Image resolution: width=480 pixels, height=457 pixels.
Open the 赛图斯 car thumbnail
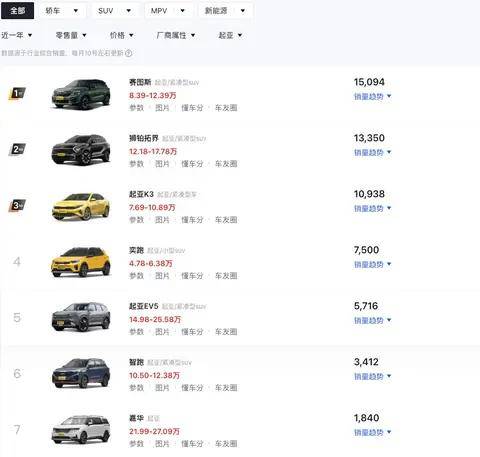click(x=81, y=94)
